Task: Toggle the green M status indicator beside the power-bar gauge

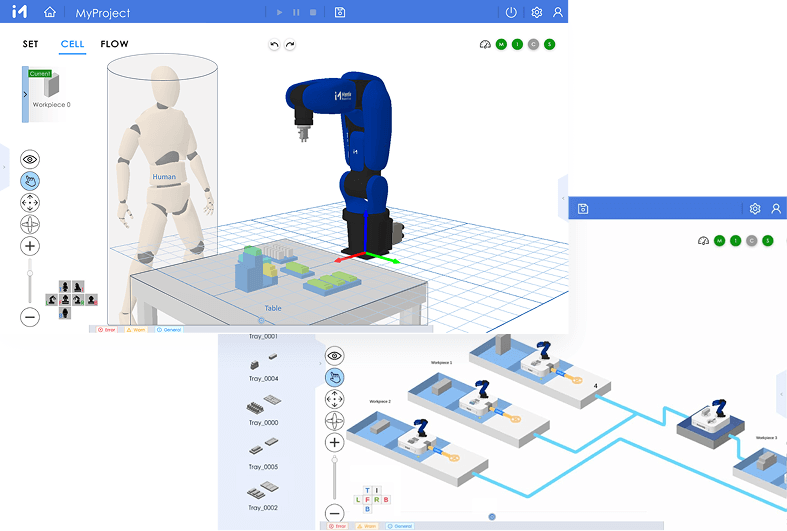Action: coord(501,44)
